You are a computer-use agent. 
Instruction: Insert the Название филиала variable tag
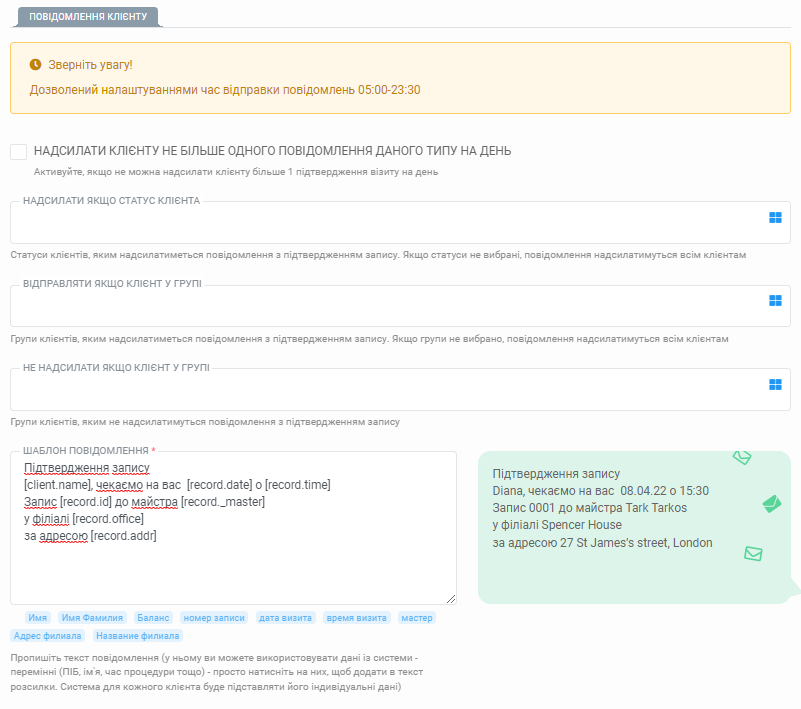pos(138,635)
